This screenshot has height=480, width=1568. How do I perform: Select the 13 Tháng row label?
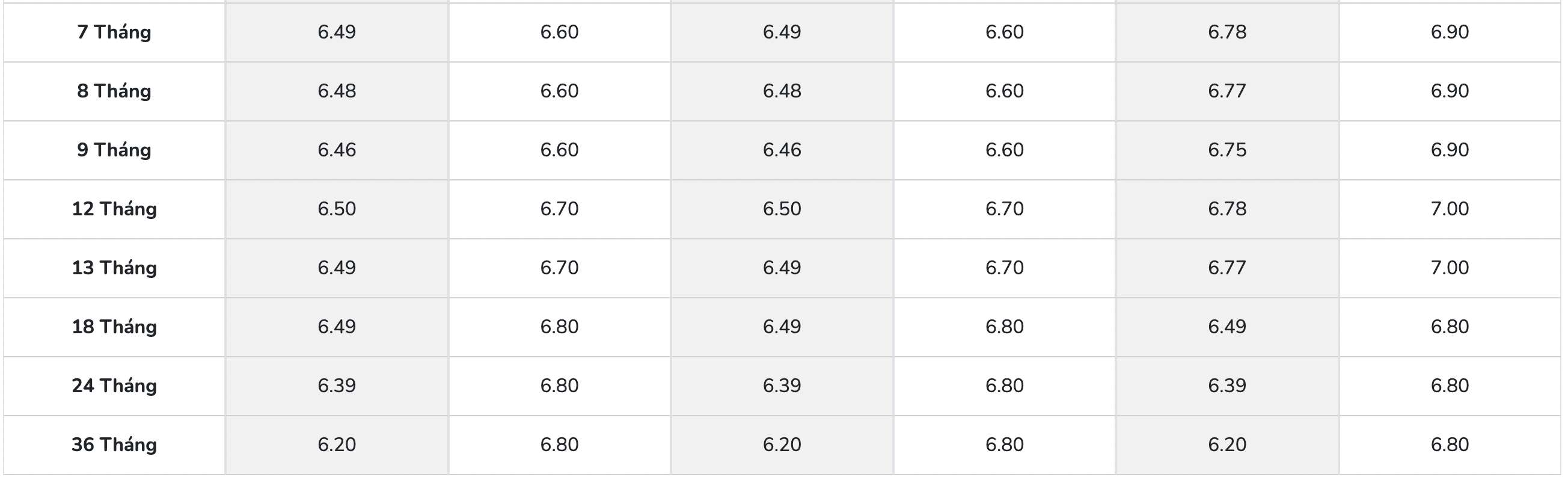tap(114, 268)
